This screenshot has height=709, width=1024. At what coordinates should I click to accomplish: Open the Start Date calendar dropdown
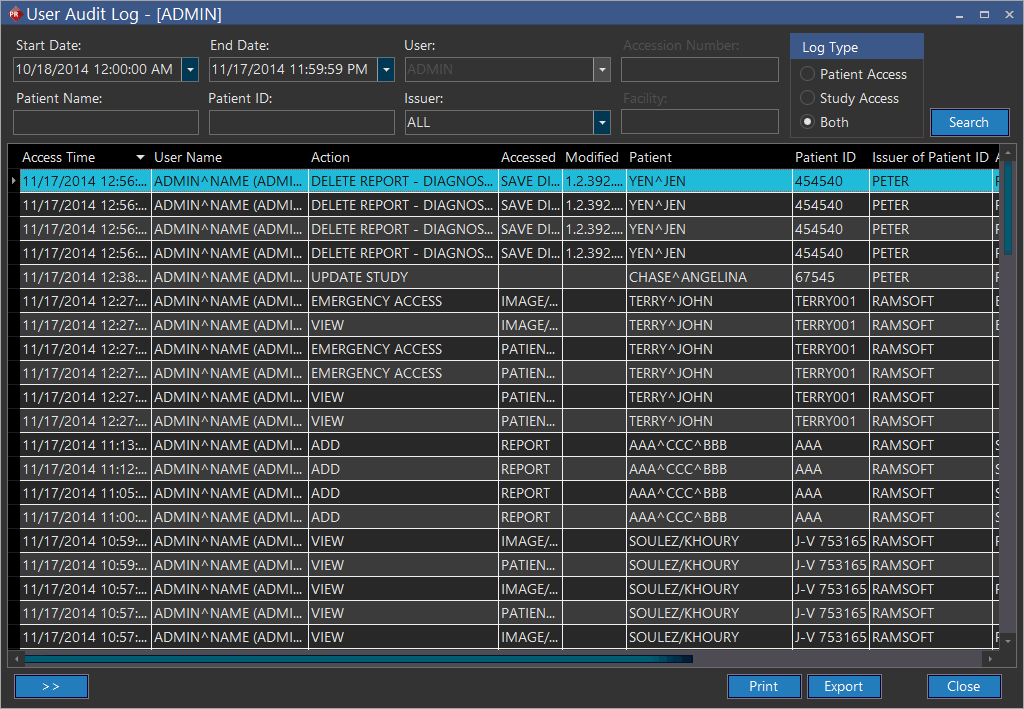(x=190, y=70)
